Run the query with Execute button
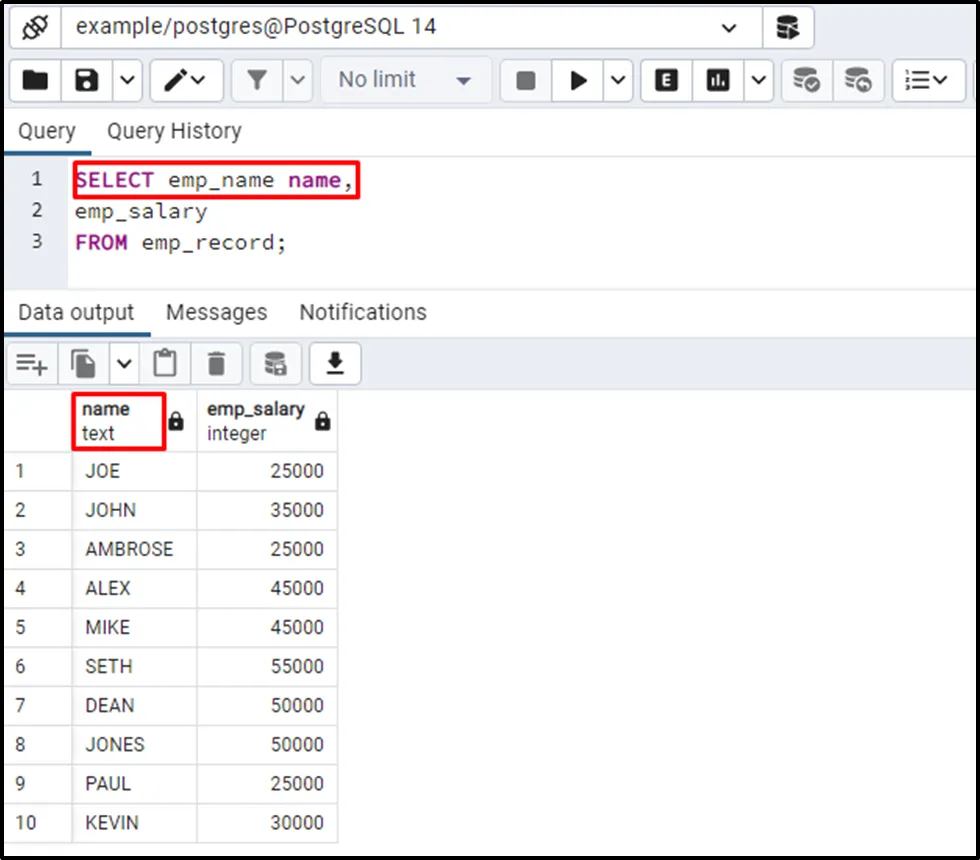 click(x=578, y=81)
